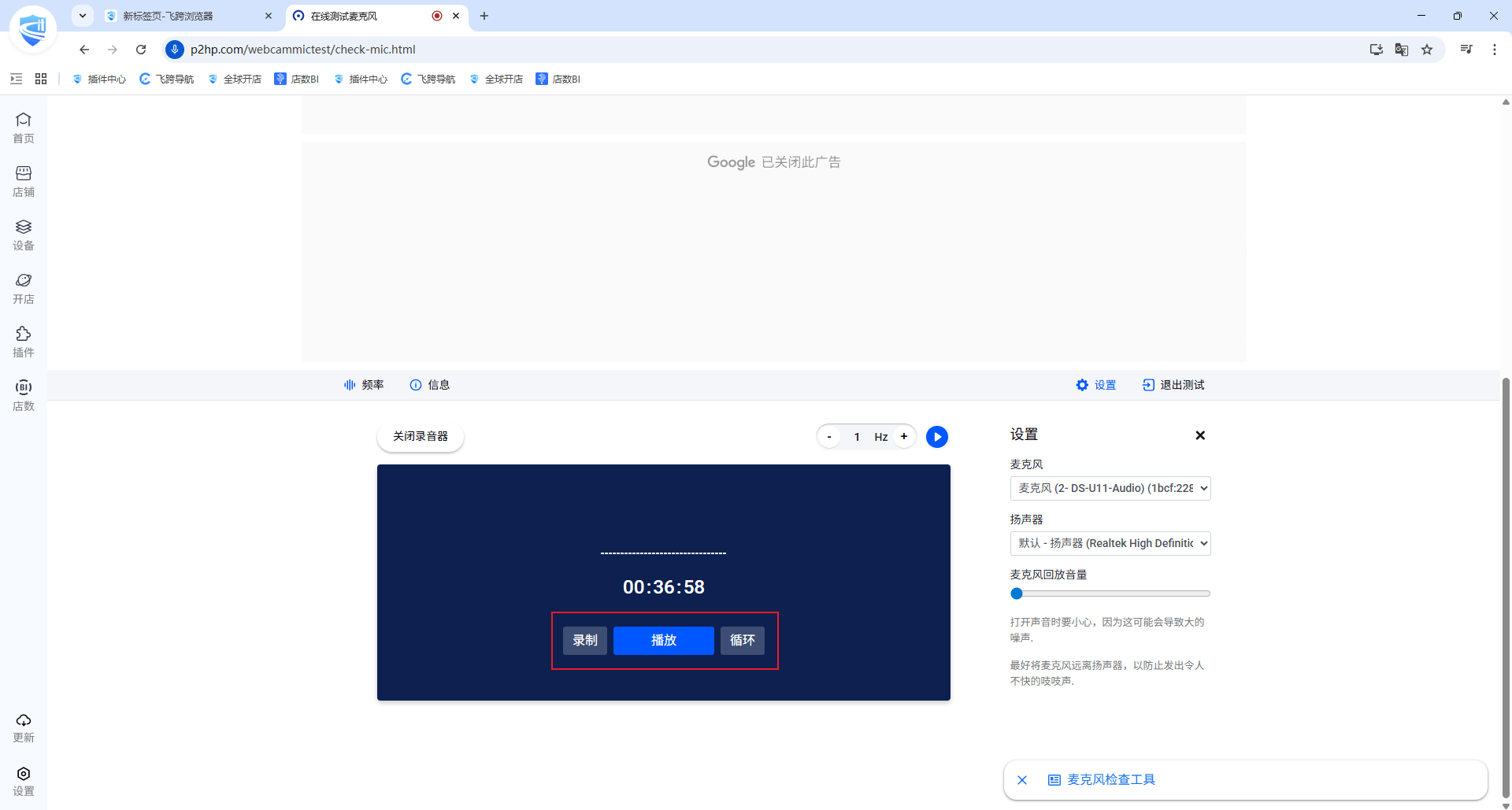Click the 退出测试 link
Viewport: 1512px width, 810px height.
[x=1173, y=385]
